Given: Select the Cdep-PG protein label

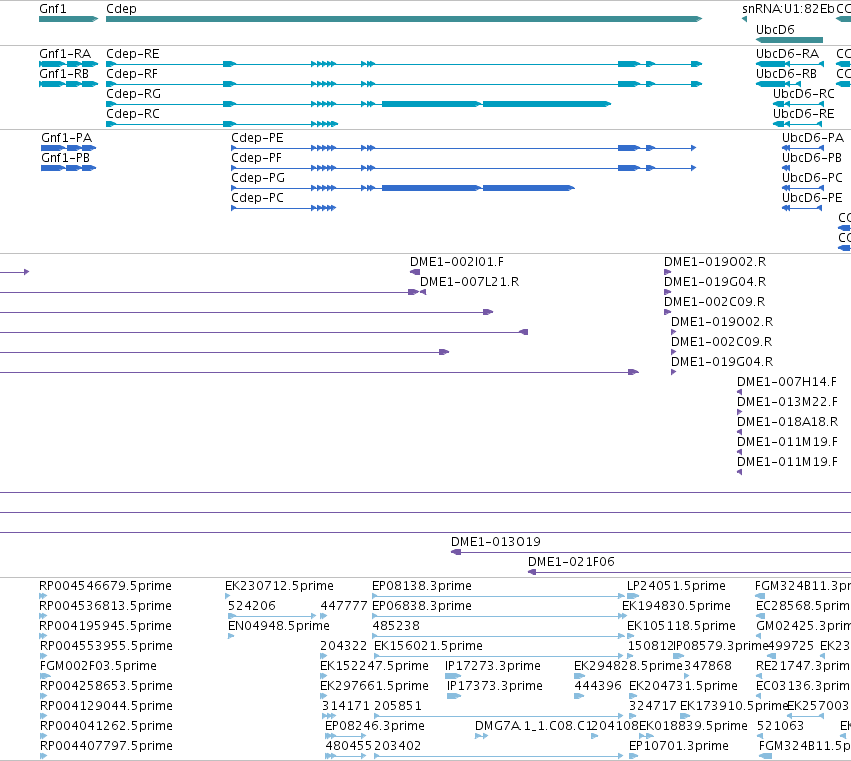Looking at the screenshot, I should point(258,177).
